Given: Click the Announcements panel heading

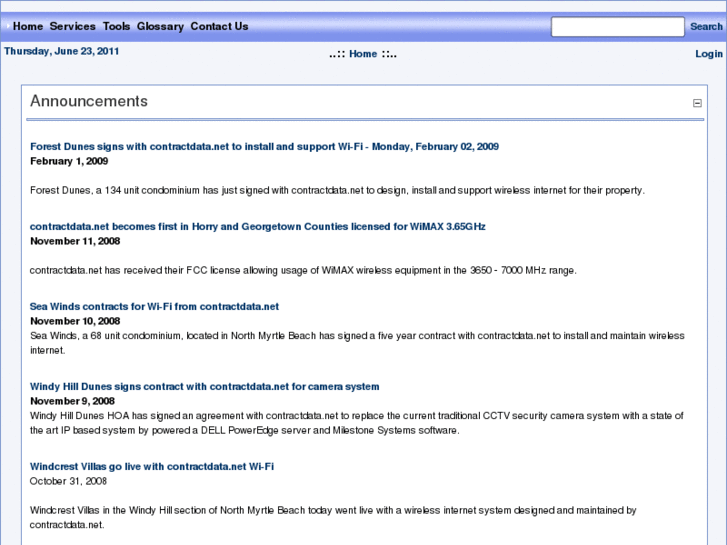Looking at the screenshot, I should click(x=89, y=101).
